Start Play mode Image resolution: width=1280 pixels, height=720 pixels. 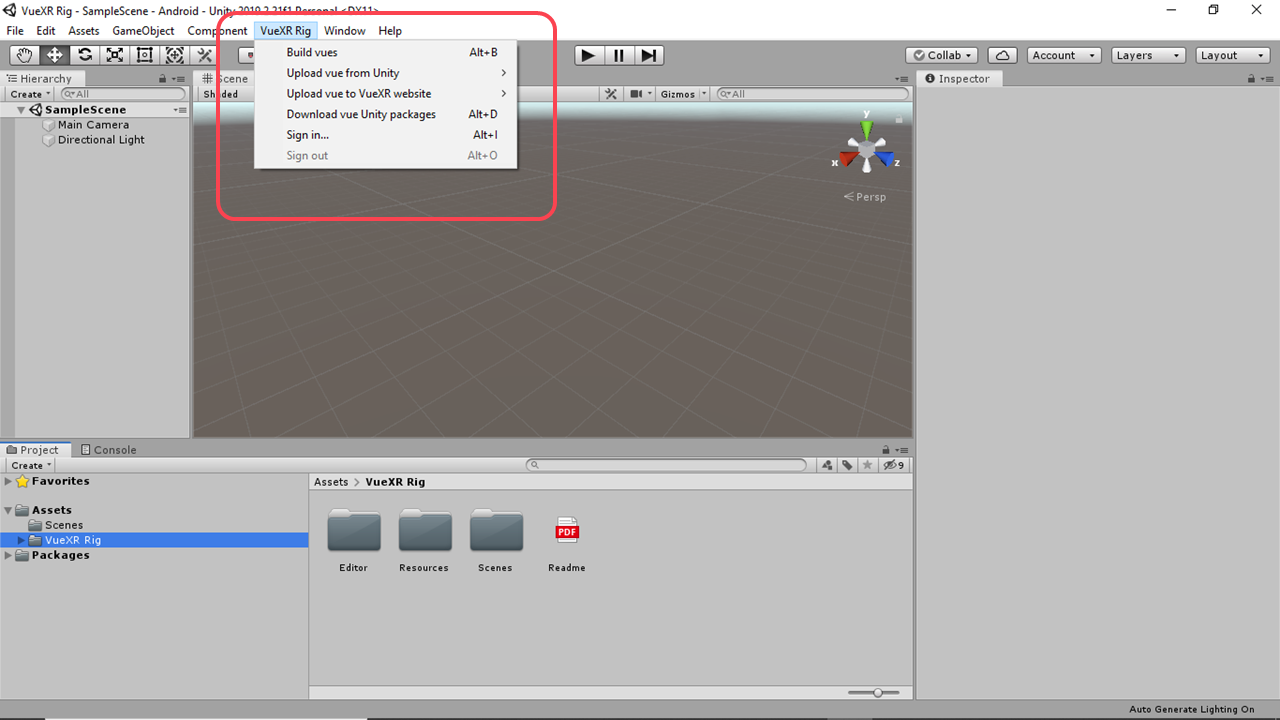click(x=589, y=55)
